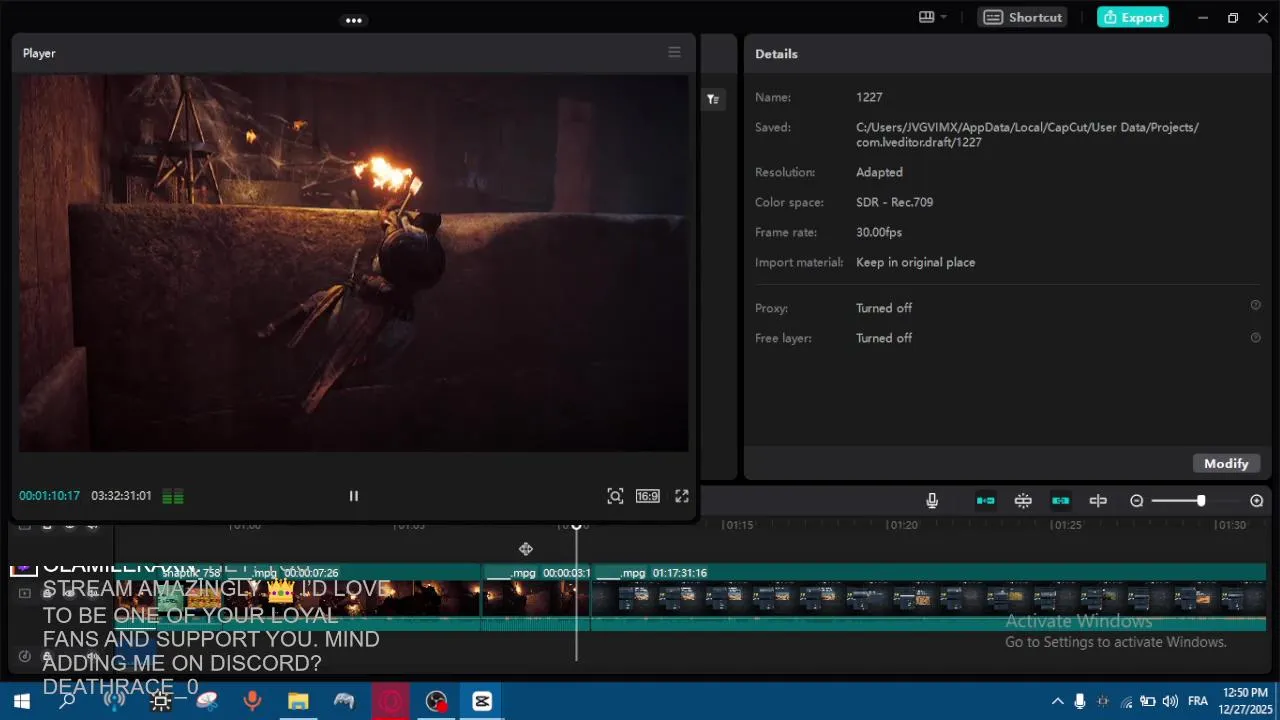This screenshot has height=720, width=1280.
Task: Toggle main track magnet
Action: [x=986, y=501]
